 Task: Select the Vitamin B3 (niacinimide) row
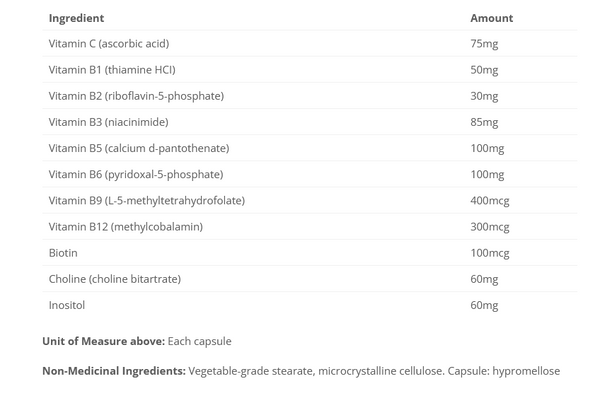tap(108, 122)
